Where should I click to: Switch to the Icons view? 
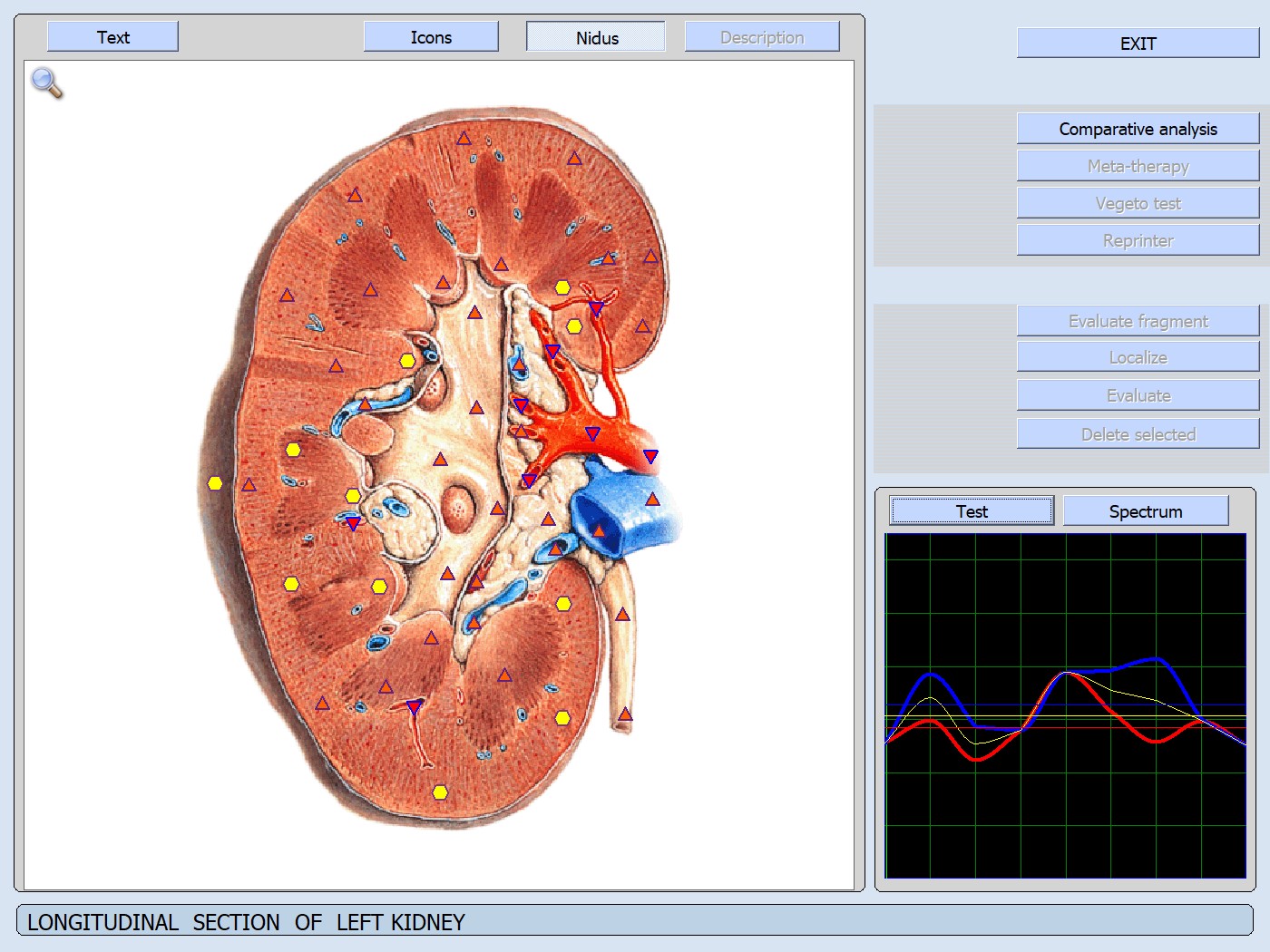[x=431, y=37]
